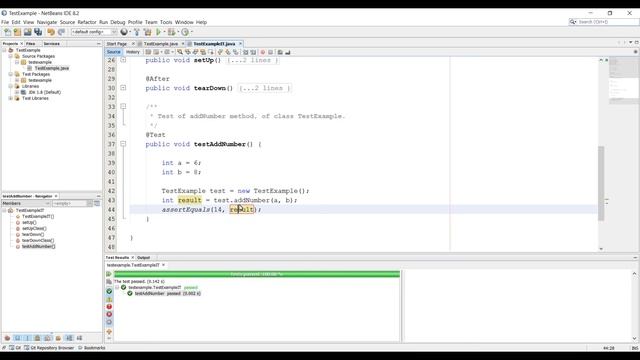Collapse the testAddNumber method fold on line 37
The width and height of the screenshot is (640, 360).
(123, 144)
